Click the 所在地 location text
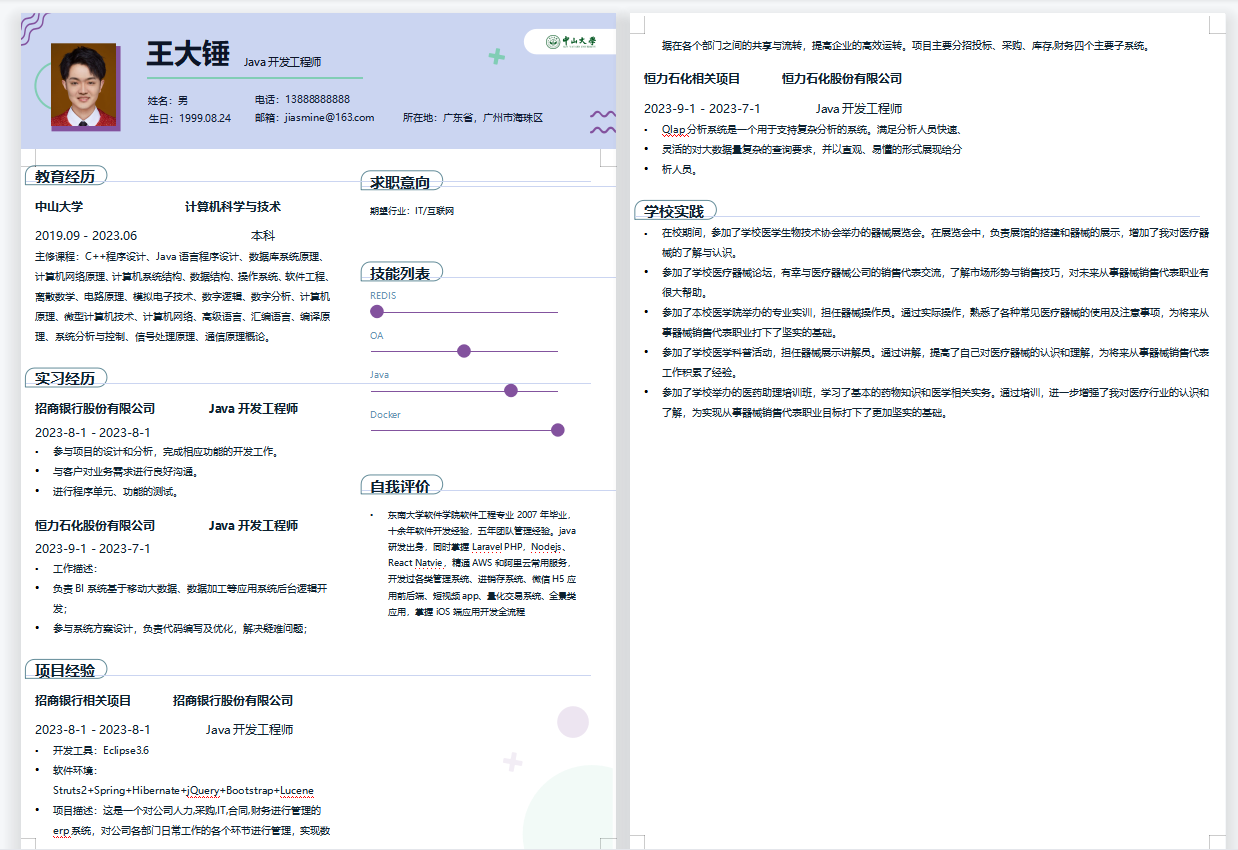Screen dimensions: 1238x850 coord(472,118)
